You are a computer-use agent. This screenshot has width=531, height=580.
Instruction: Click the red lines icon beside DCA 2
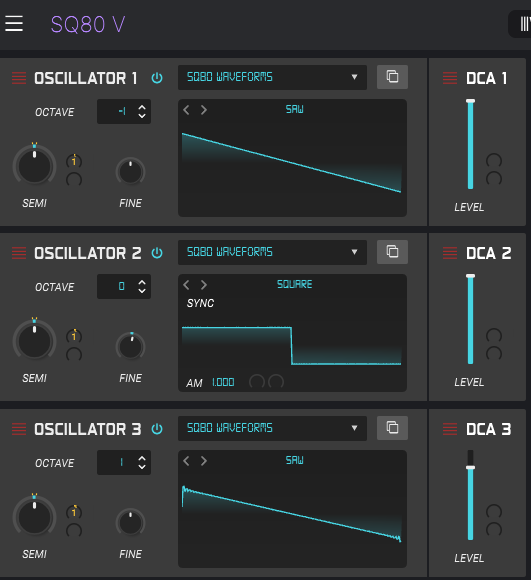pyautogui.click(x=450, y=253)
